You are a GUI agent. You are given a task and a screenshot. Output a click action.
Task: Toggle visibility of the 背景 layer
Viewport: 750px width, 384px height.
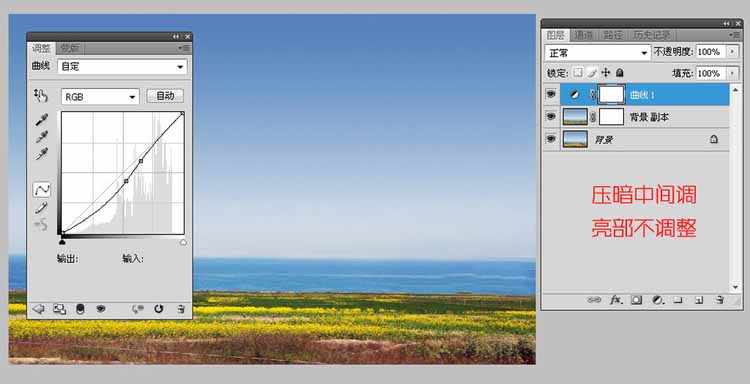(x=551, y=139)
